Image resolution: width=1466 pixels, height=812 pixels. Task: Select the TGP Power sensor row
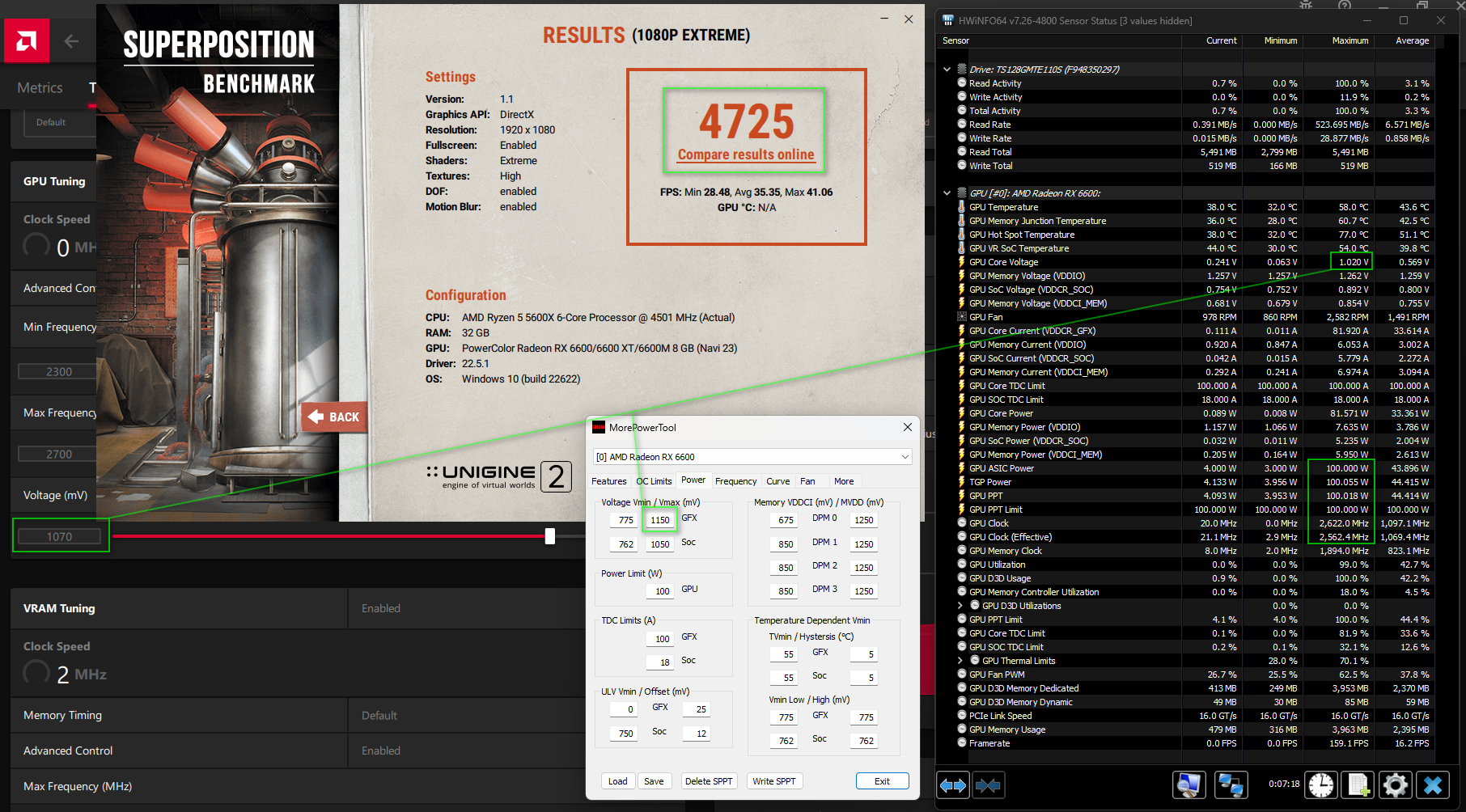1194,482
